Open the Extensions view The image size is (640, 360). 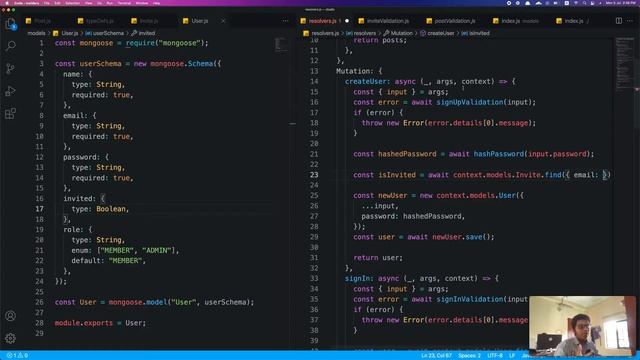coord(11,113)
